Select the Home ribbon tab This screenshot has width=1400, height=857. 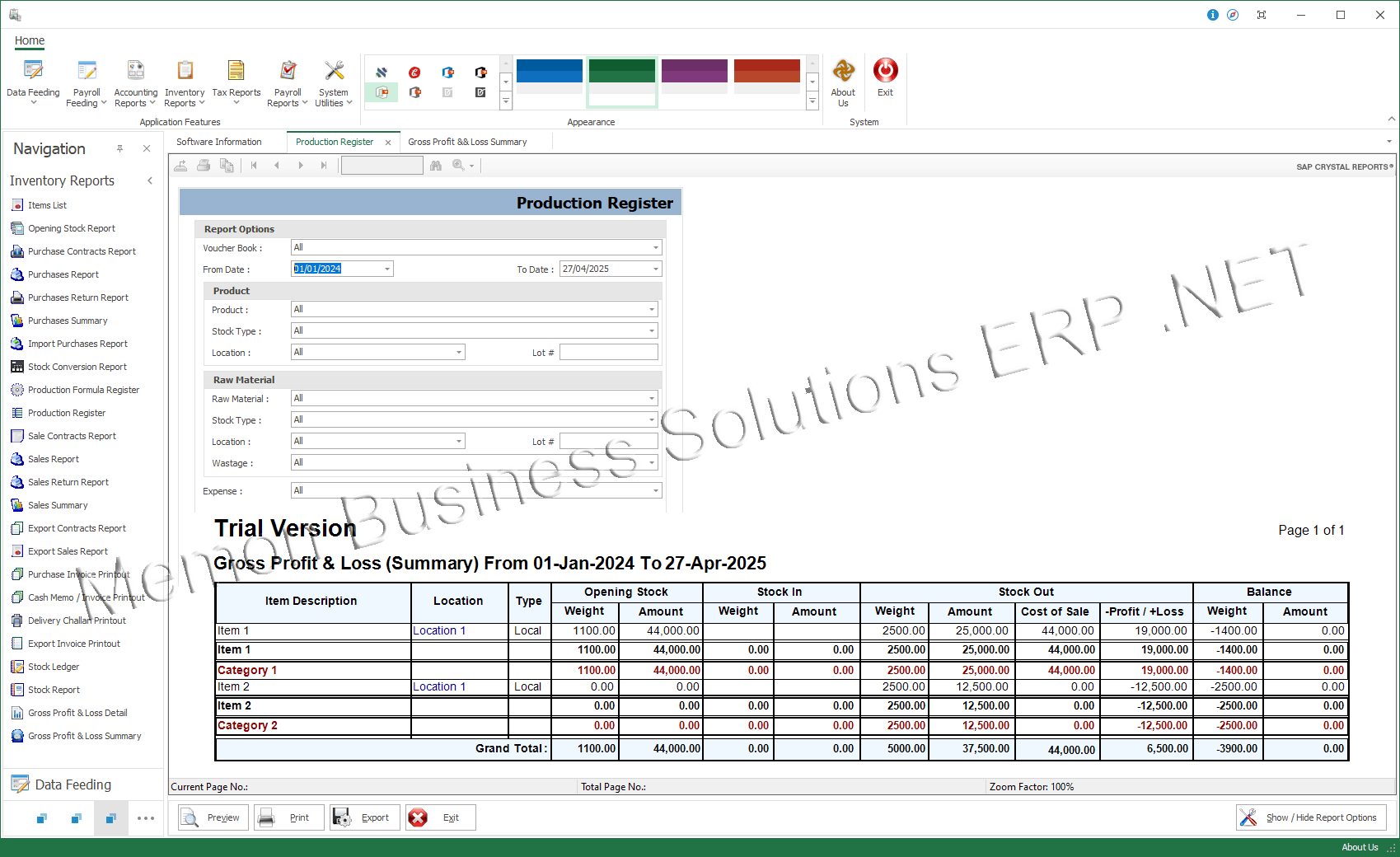pos(30,40)
